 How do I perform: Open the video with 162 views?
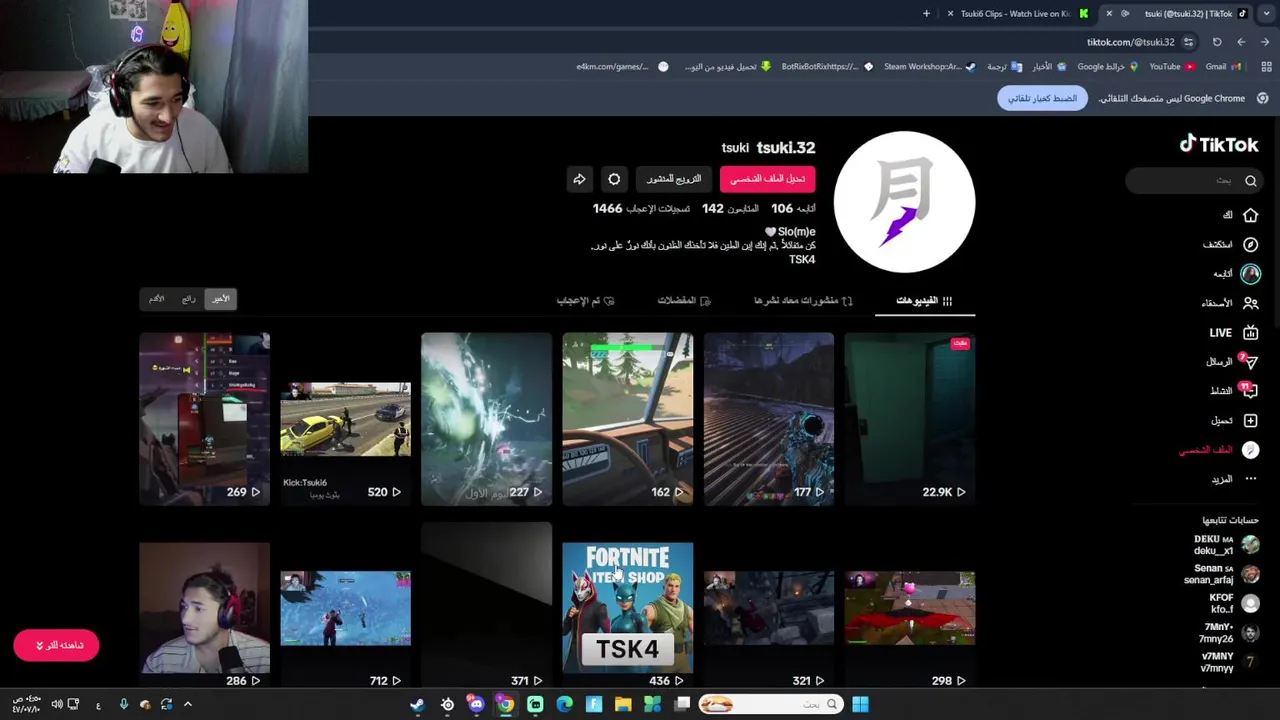click(x=627, y=419)
